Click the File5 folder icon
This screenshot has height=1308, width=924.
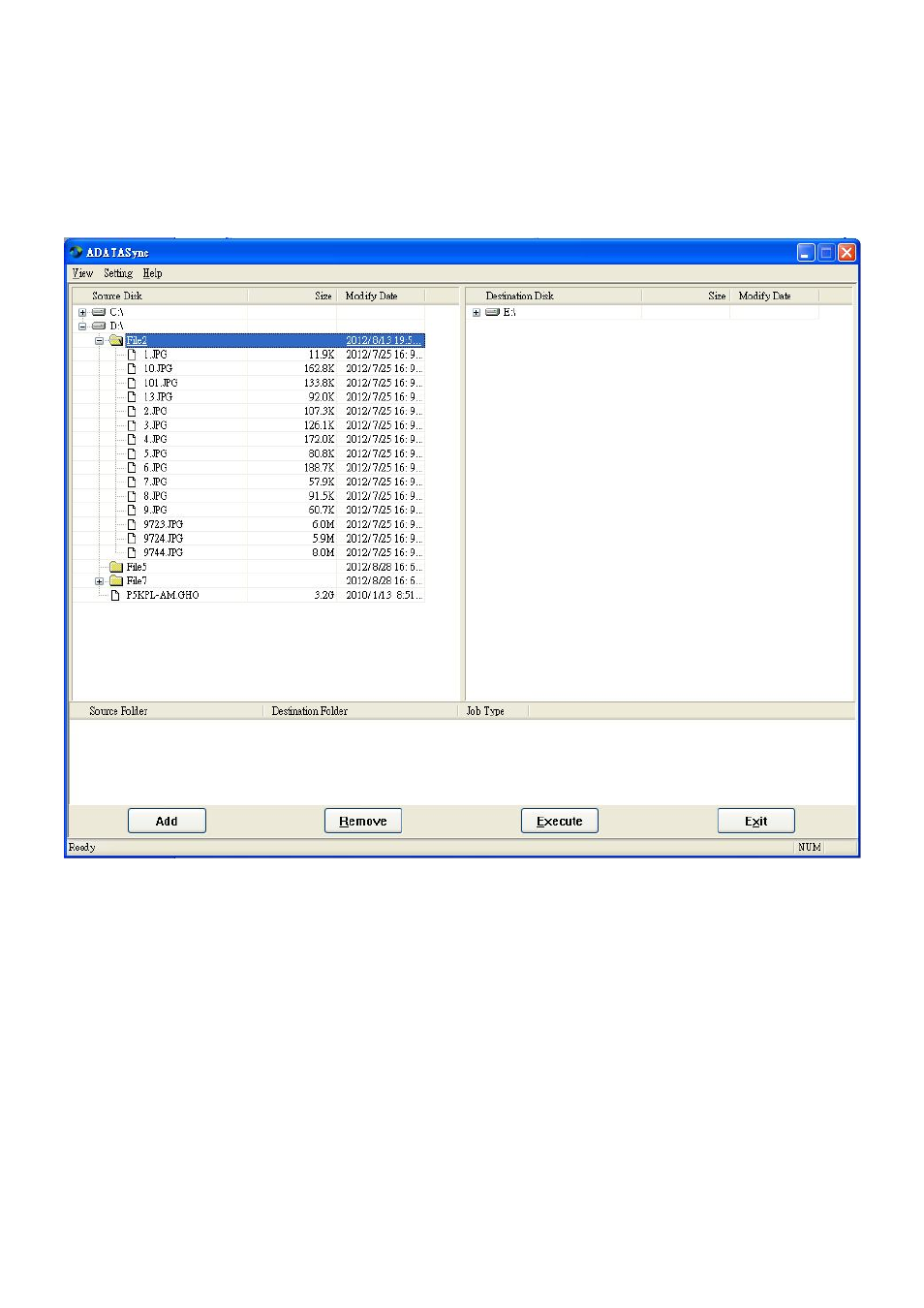point(116,567)
